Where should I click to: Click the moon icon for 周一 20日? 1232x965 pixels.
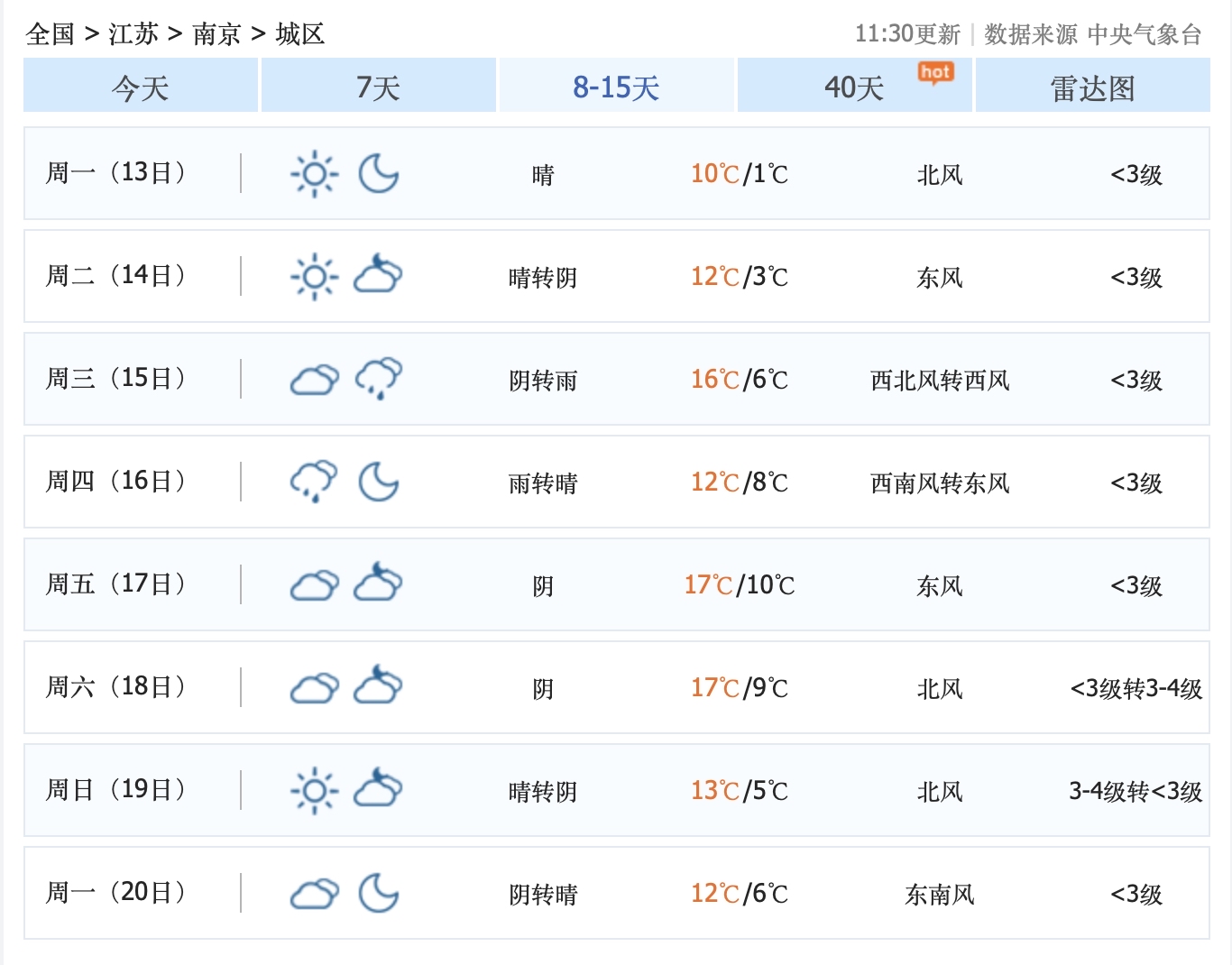tap(379, 893)
